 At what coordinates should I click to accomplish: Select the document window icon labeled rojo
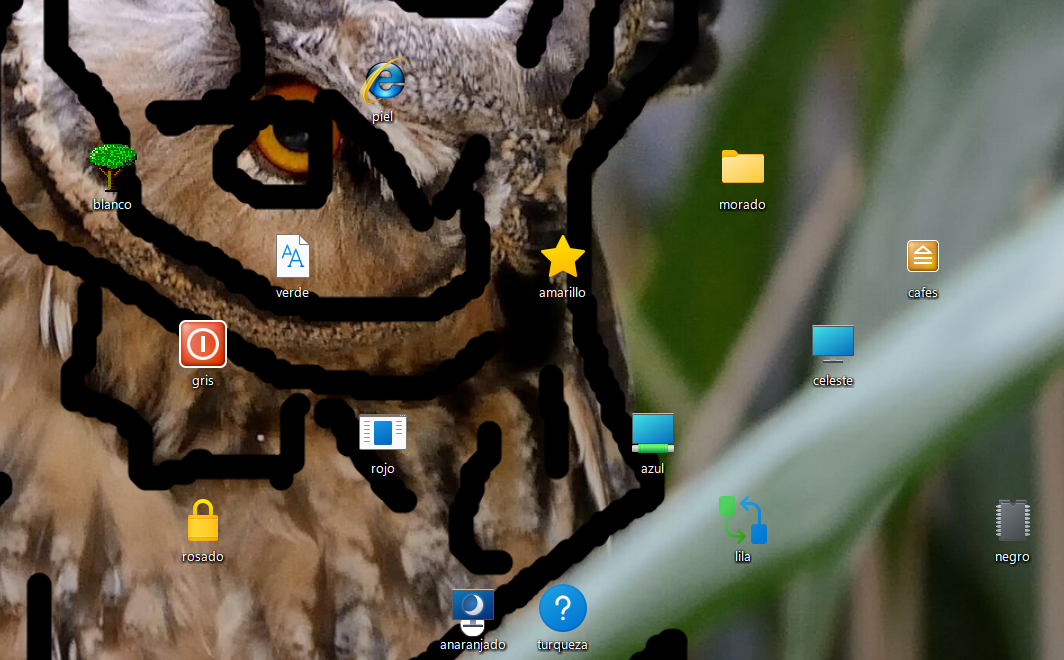pyautogui.click(x=383, y=432)
